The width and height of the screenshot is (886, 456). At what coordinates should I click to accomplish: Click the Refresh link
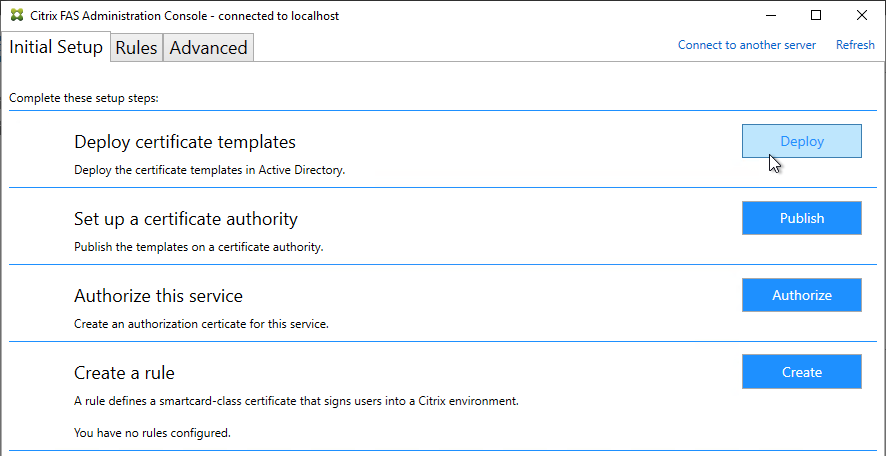[x=855, y=45]
